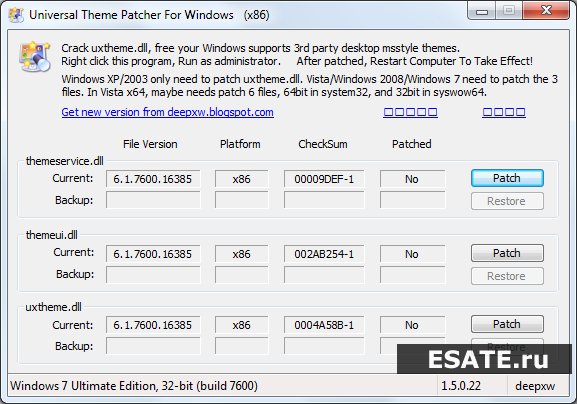The image size is (577, 404).
Task: Select themeui.dll current platform x86 field
Action: (241, 254)
